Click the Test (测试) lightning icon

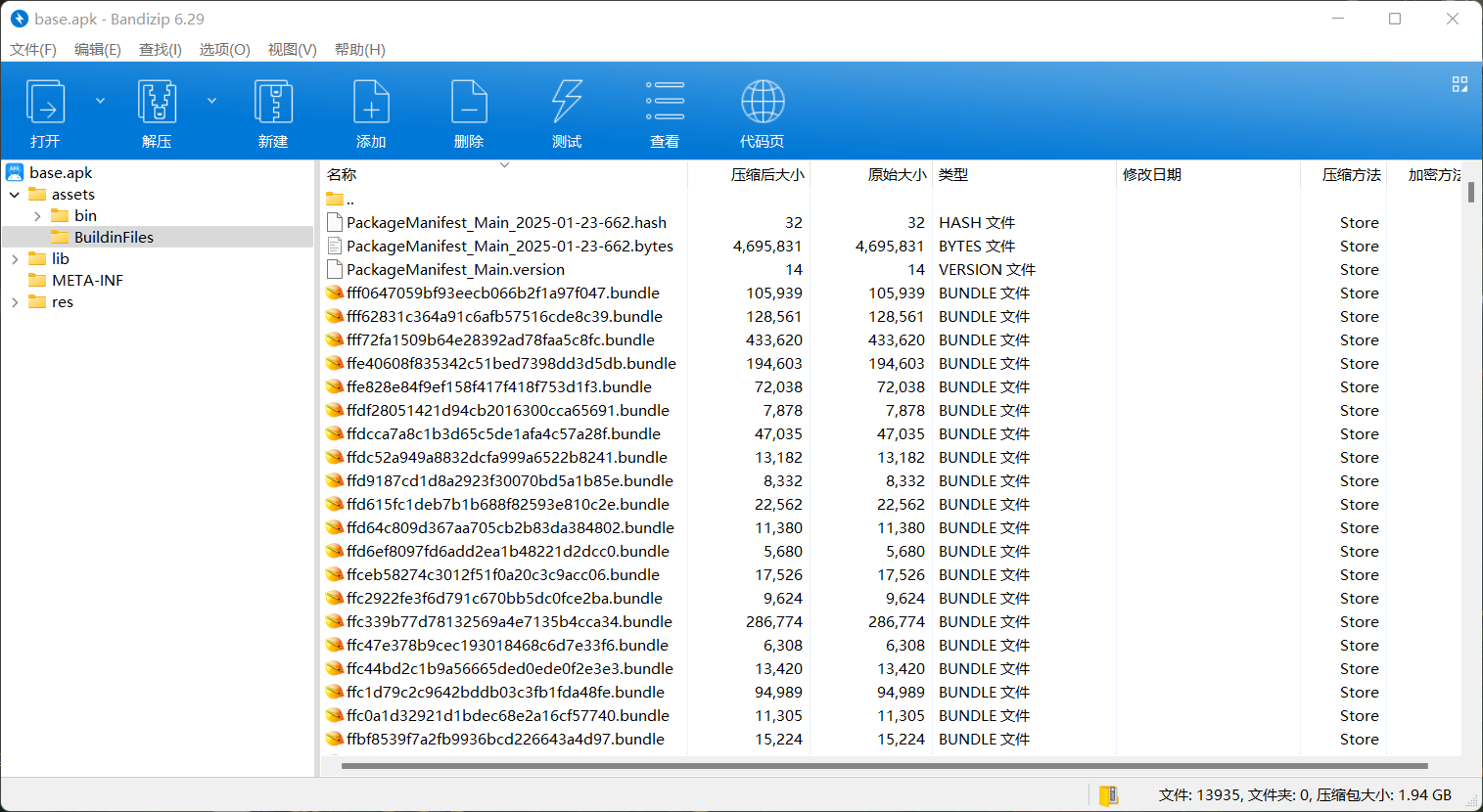(x=567, y=102)
